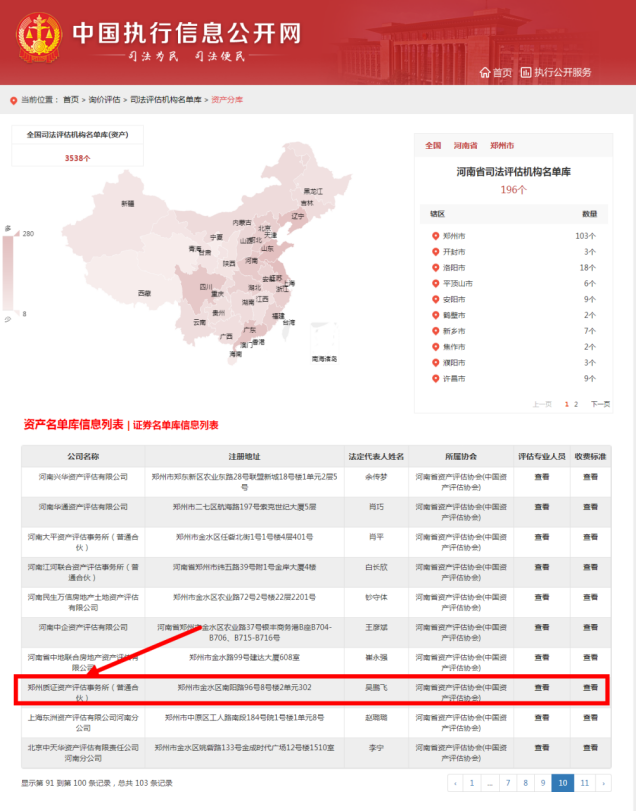Click the 公司名称 column header

coord(83,457)
